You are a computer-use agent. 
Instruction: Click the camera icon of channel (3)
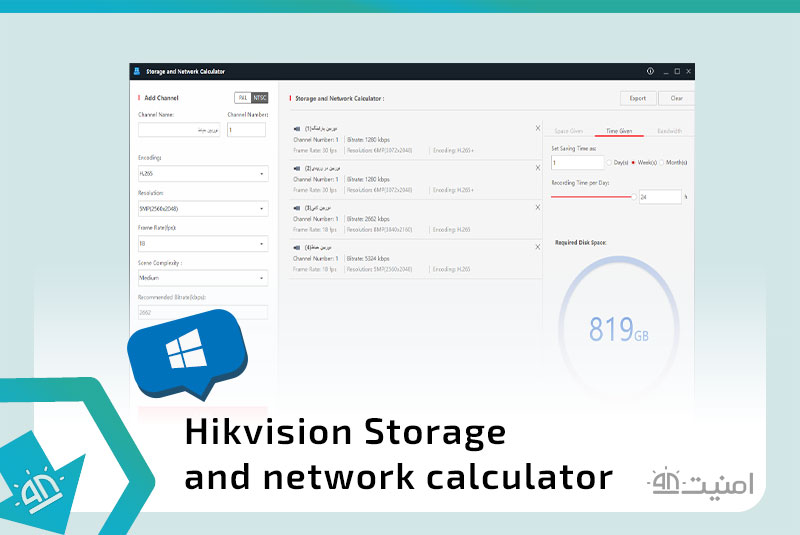[297, 208]
